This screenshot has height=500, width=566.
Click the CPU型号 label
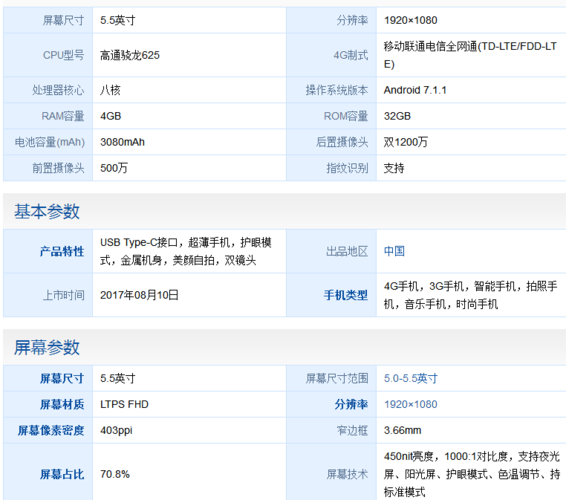pyautogui.click(x=64, y=55)
